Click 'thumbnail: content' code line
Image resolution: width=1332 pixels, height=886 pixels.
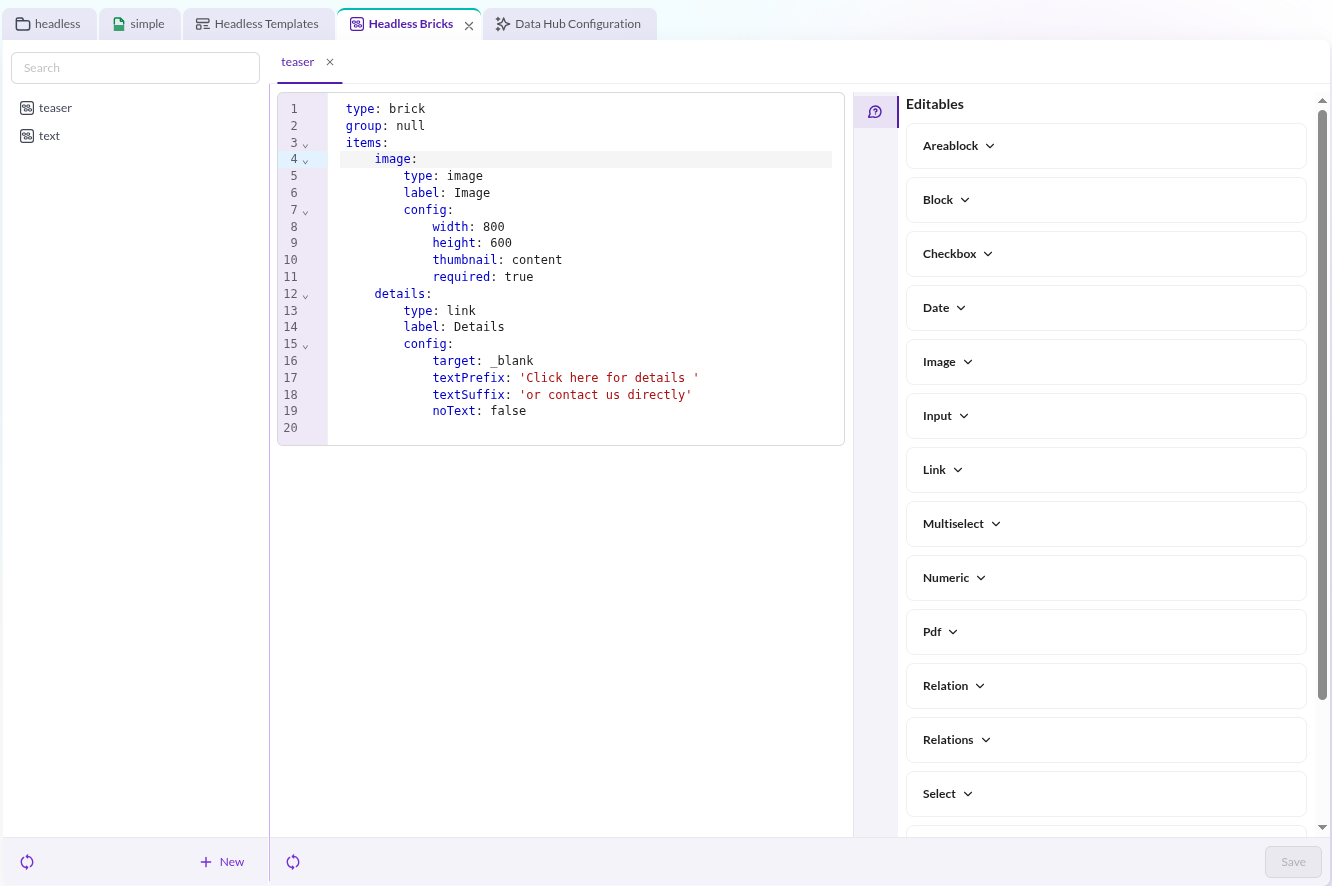(x=497, y=260)
